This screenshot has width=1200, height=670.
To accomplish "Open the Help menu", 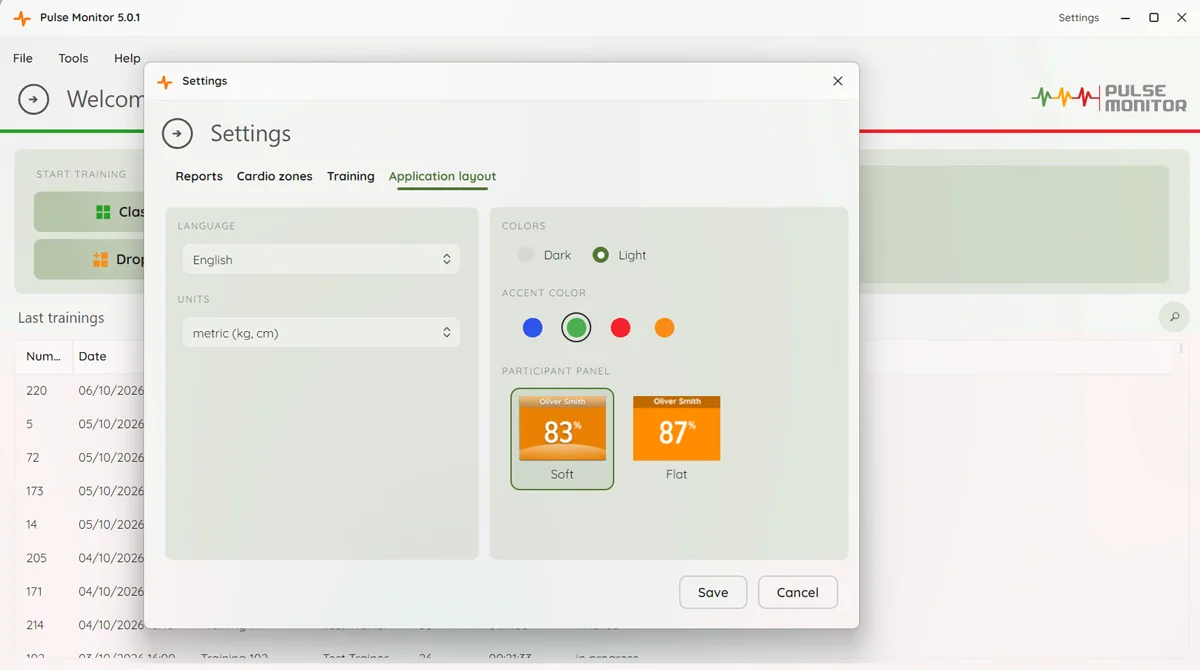I will tap(127, 58).
